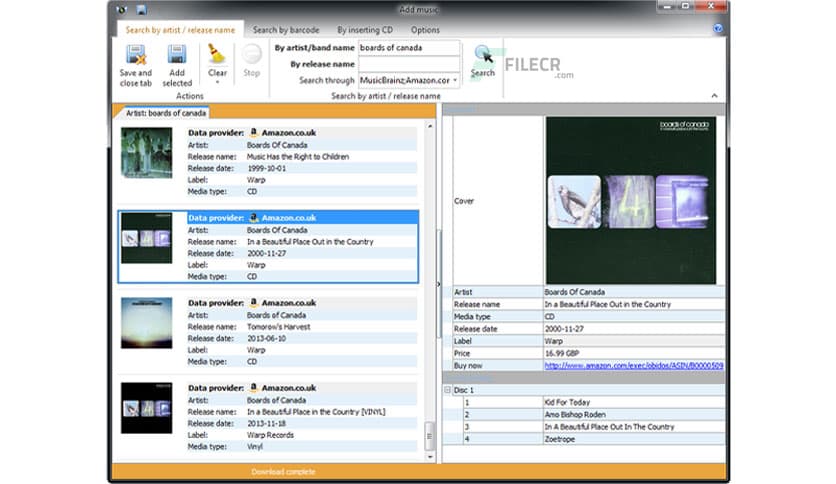Collapse the ribbon with the chevron arrow

click(715, 96)
